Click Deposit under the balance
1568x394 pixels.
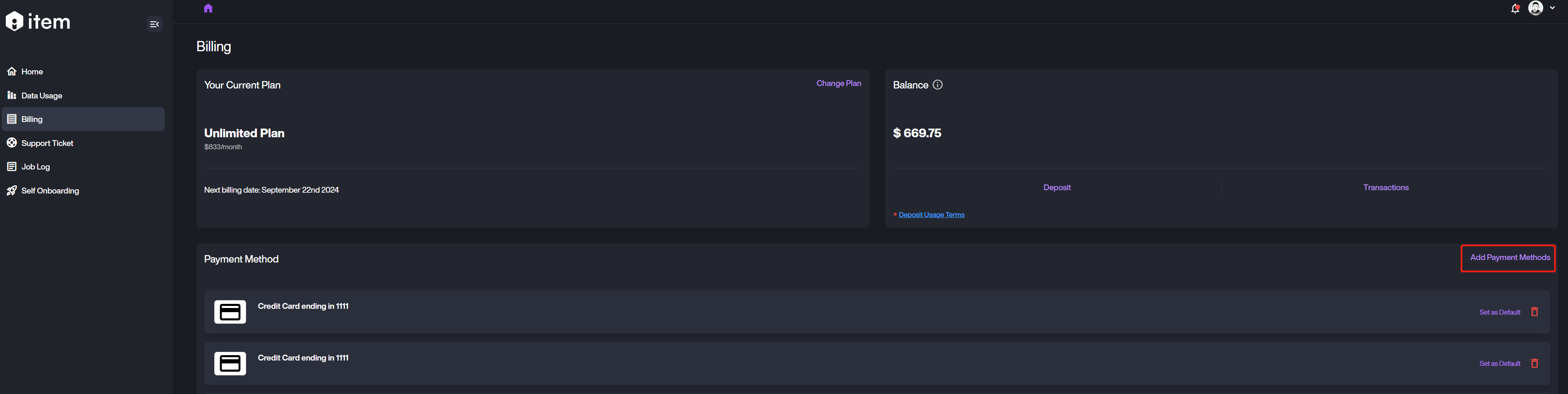click(x=1057, y=187)
